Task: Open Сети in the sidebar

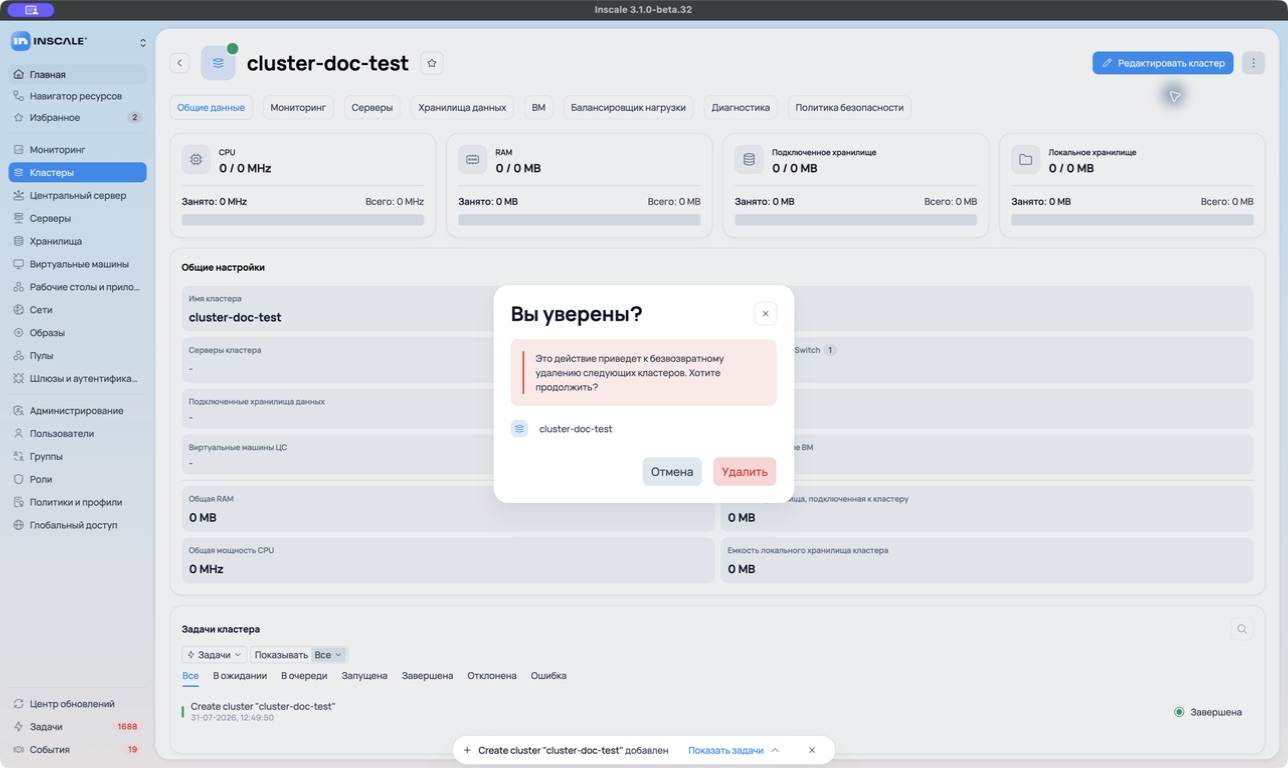Action: (77, 310)
